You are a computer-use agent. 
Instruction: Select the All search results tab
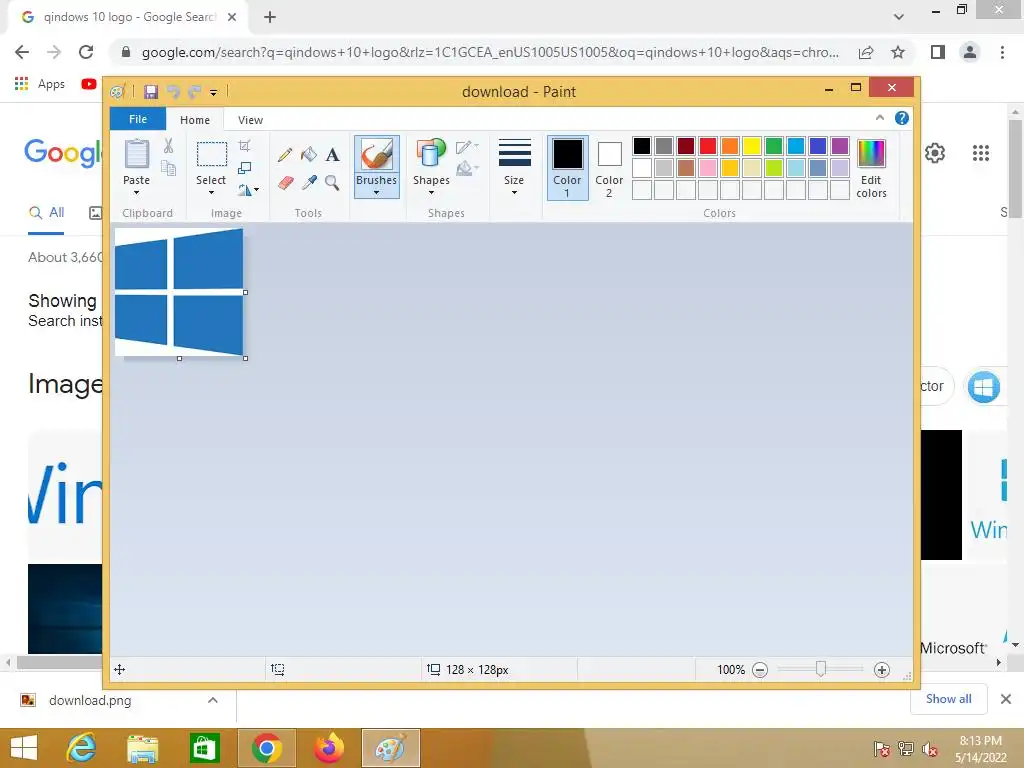[x=46, y=213]
